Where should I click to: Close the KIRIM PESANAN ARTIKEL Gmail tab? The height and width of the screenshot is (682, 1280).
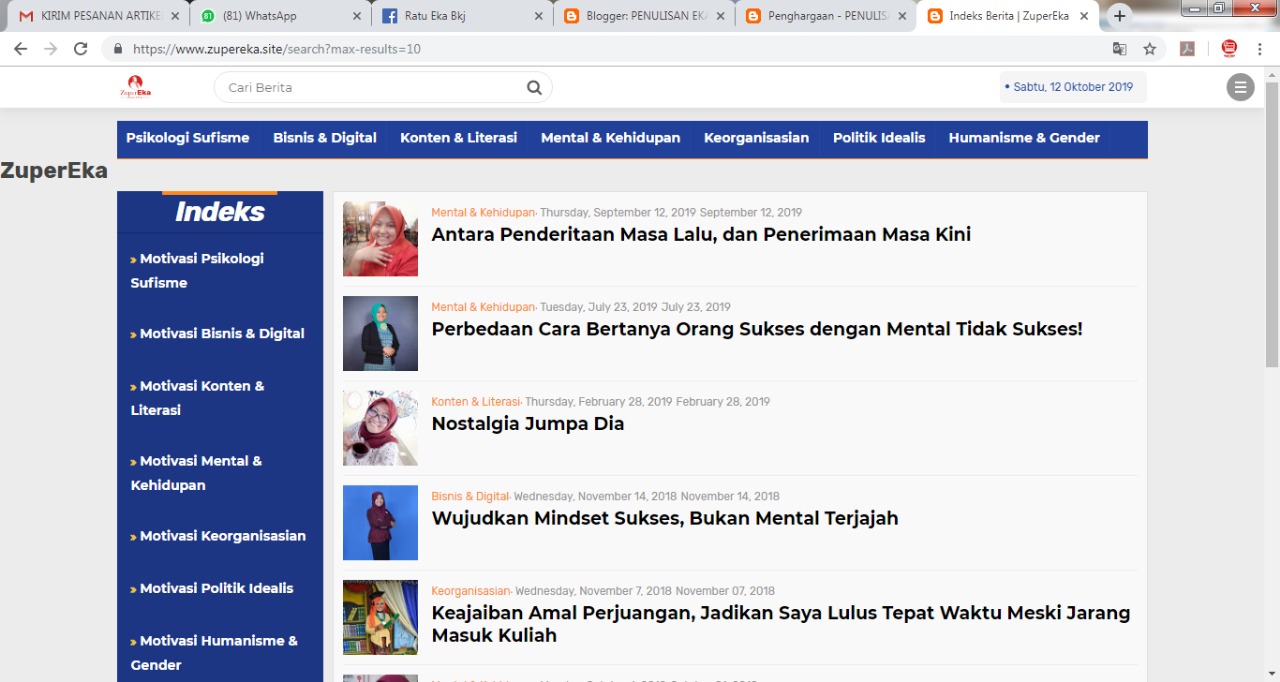tap(174, 16)
